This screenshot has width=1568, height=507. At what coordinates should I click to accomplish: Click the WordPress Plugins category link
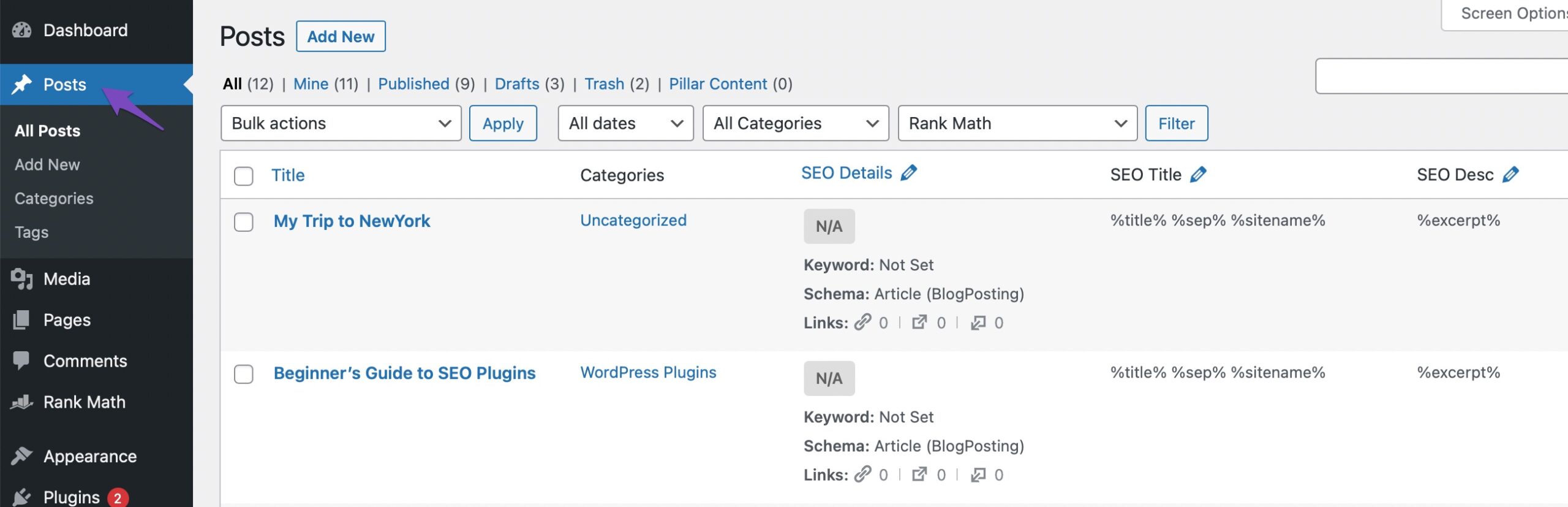(648, 372)
